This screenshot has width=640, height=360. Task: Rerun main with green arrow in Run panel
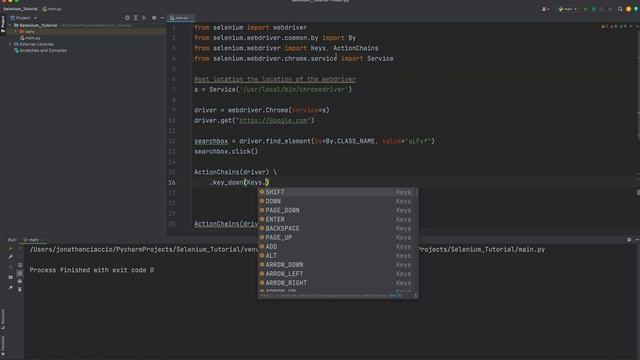click(x=11, y=248)
